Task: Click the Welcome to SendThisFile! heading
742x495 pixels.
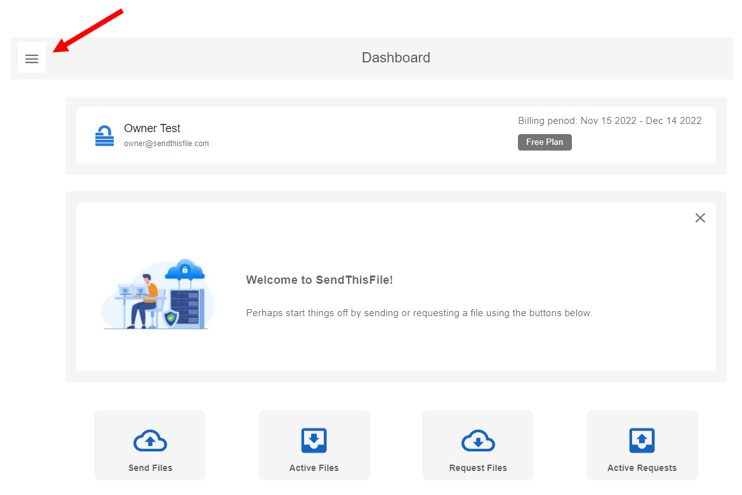Action: pos(319,280)
